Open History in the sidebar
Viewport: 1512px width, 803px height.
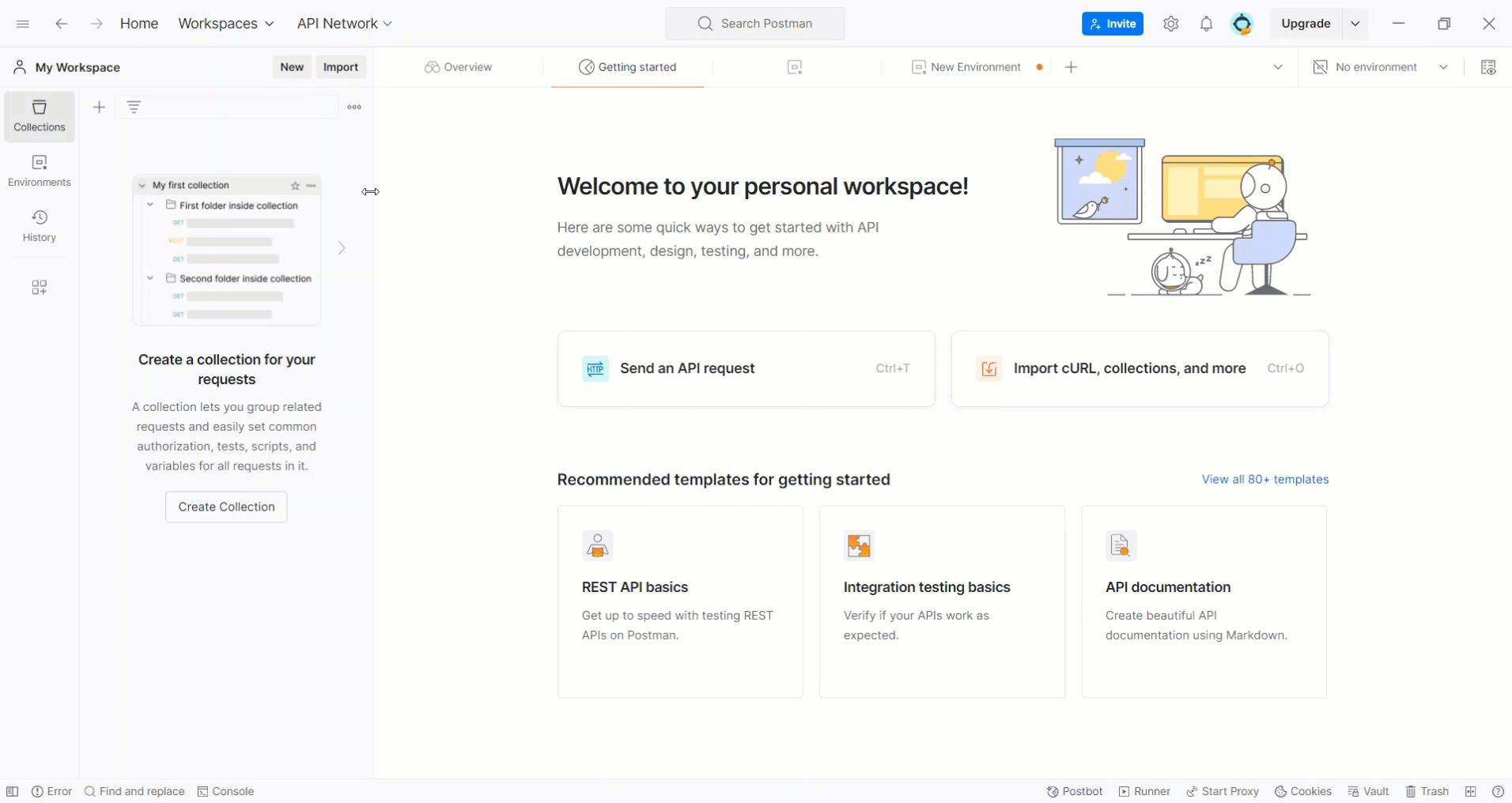pyautogui.click(x=40, y=226)
